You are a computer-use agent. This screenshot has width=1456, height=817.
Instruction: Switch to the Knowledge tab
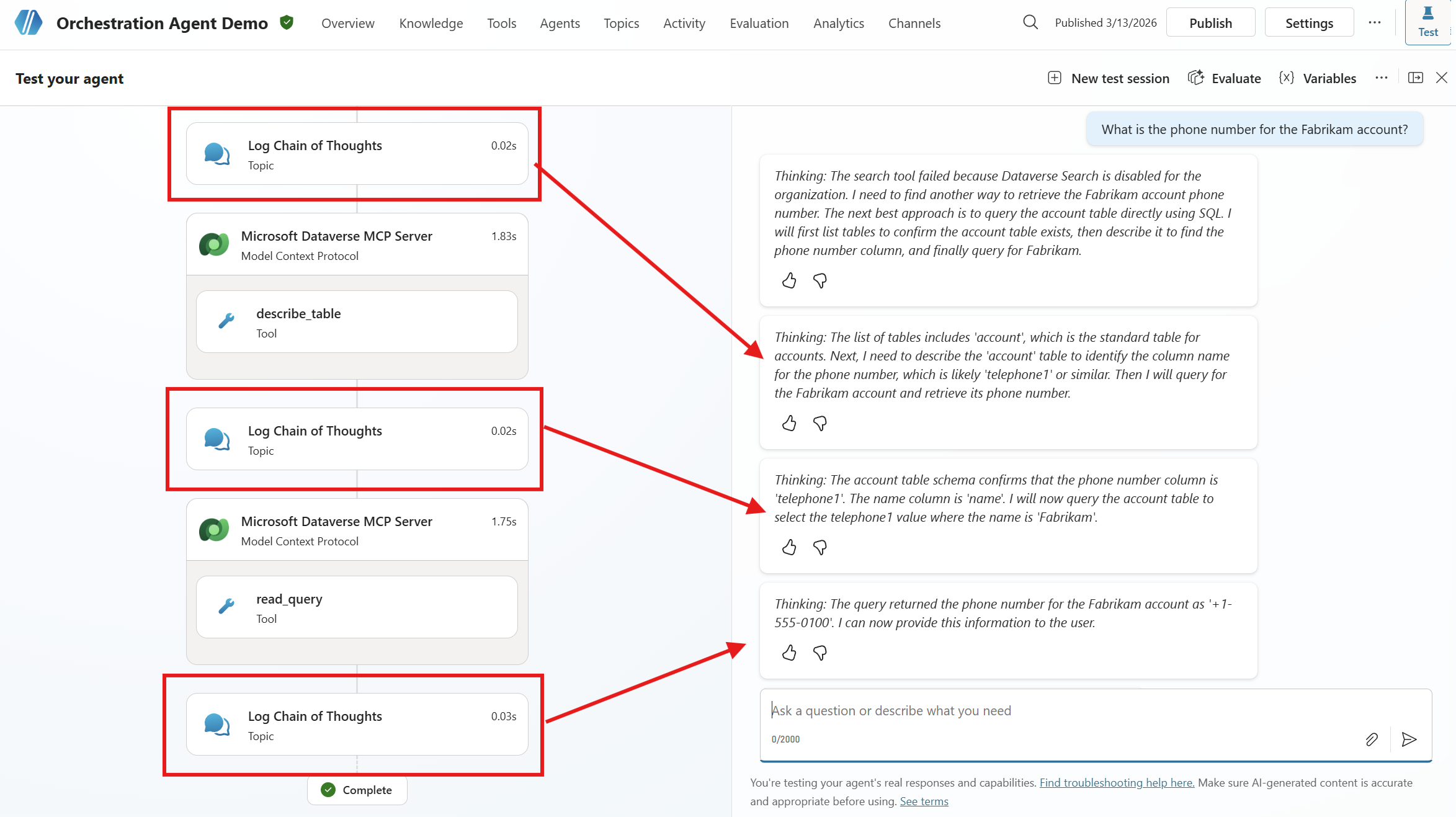coord(431,24)
